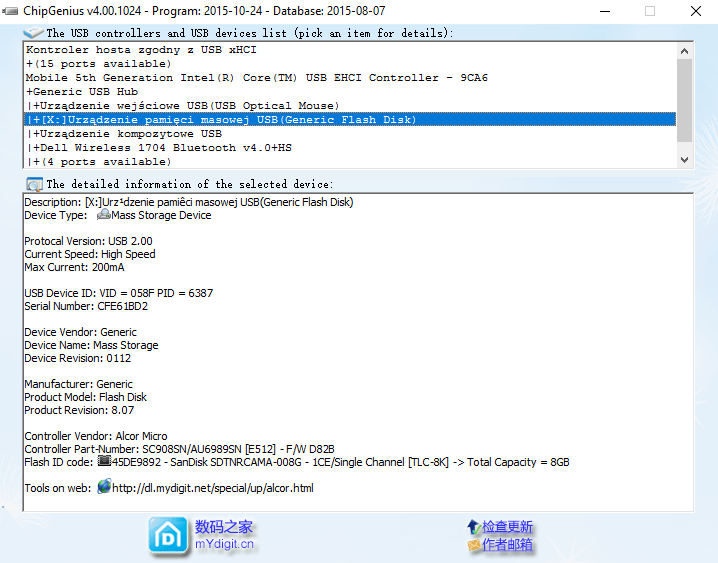
Task: Select the [X:] Generic Flash Disk row
Action: pos(350,119)
